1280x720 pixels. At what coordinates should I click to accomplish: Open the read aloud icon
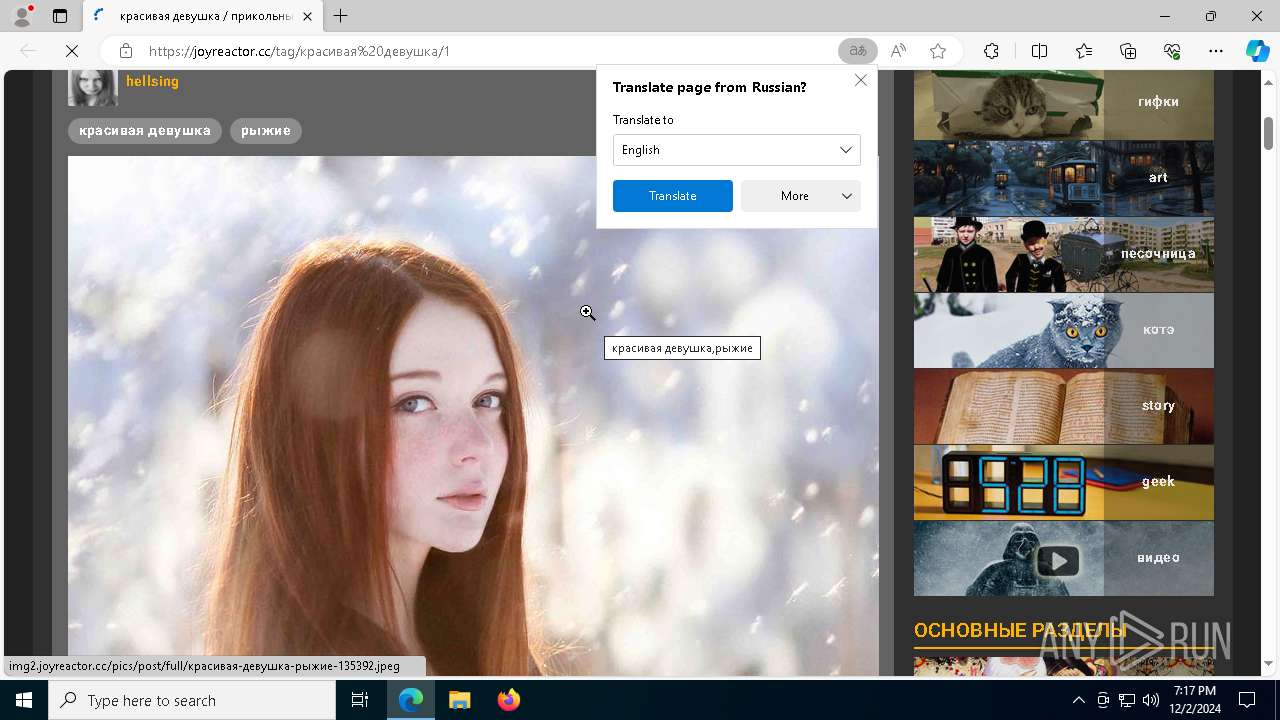(898, 51)
